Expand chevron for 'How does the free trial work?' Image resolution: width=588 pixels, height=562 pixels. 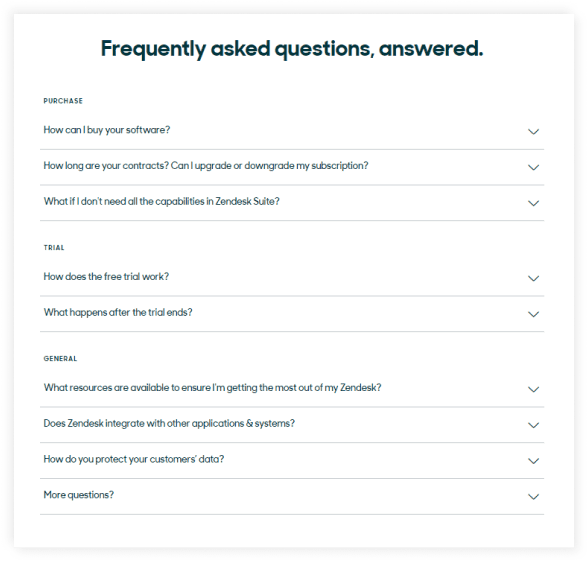click(533, 278)
